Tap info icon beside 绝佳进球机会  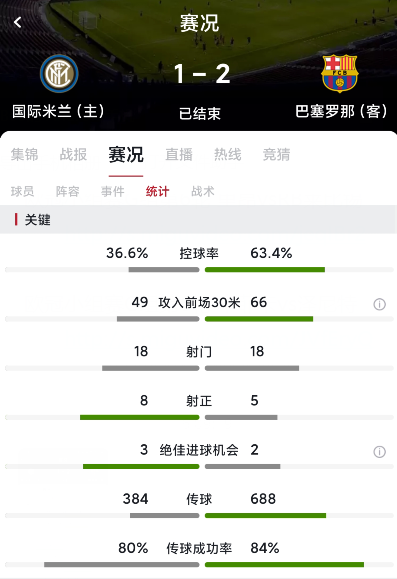pyautogui.click(x=379, y=452)
